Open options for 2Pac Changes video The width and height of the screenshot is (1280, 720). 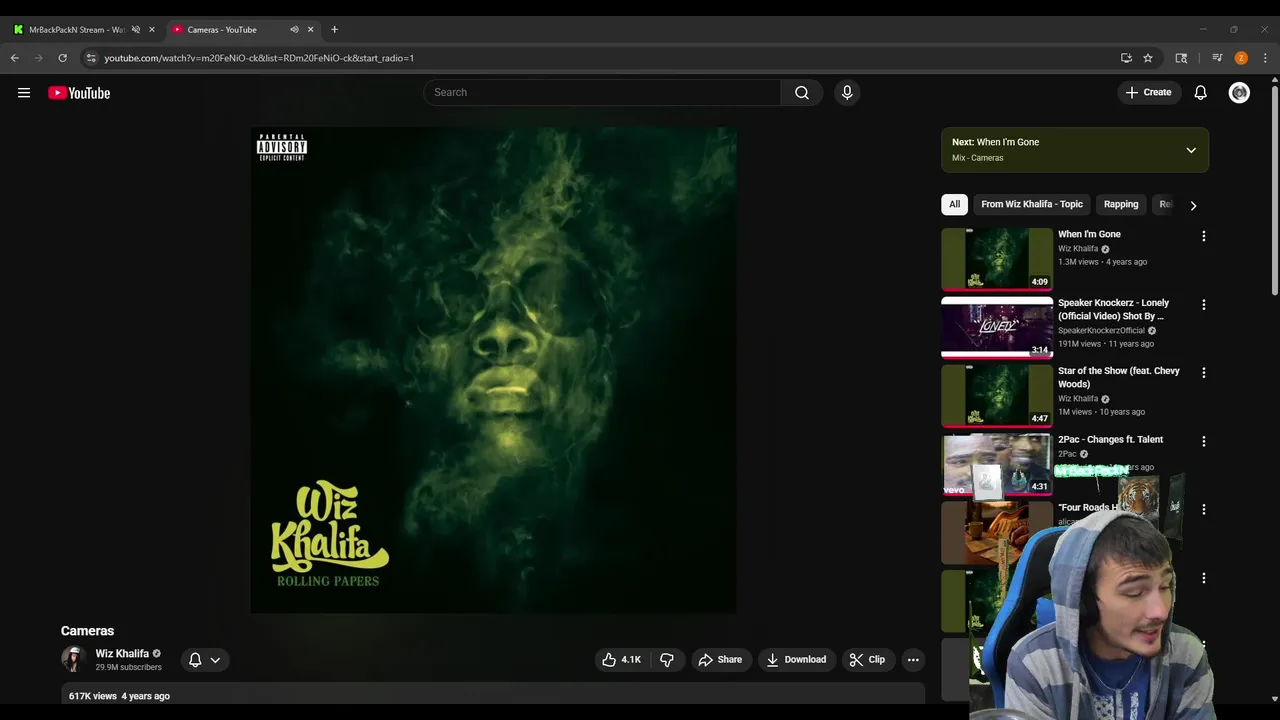pyautogui.click(x=1203, y=441)
